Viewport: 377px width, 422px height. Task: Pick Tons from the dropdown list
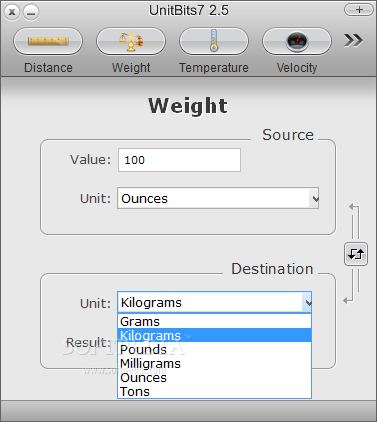click(214, 391)
